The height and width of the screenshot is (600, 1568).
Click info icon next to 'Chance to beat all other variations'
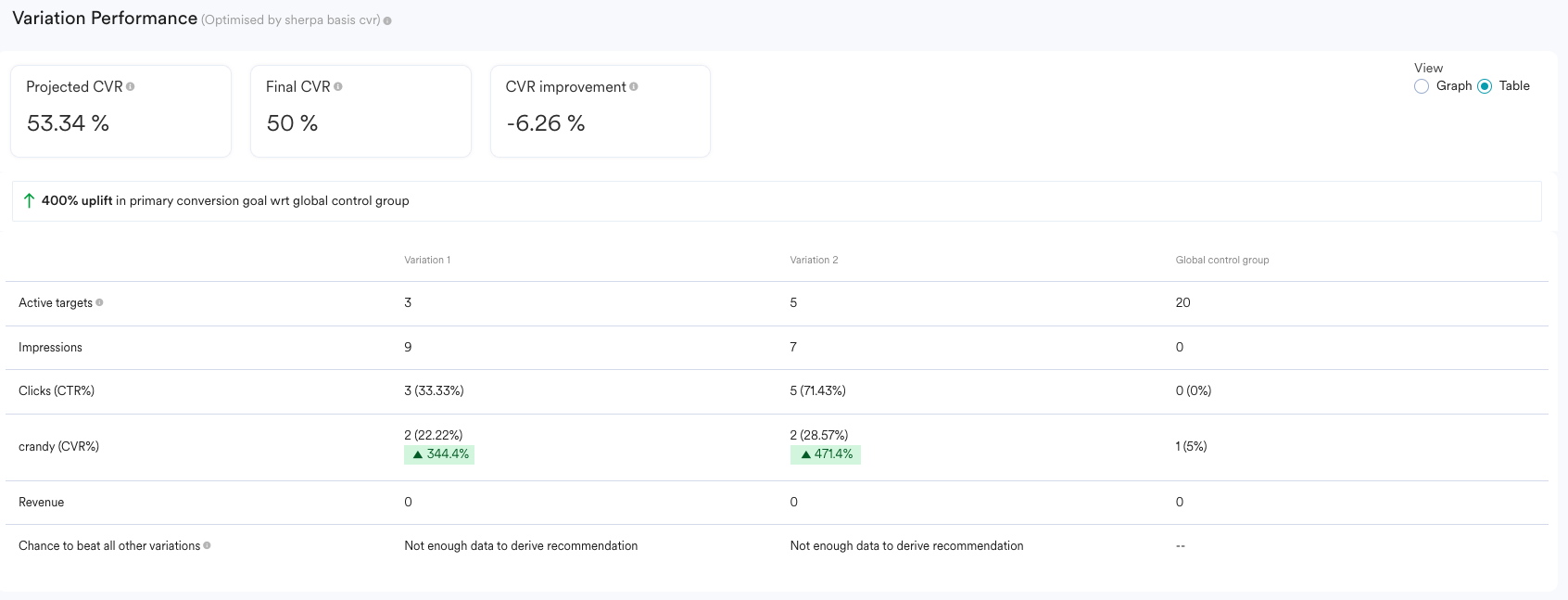[x=207, y=545]
